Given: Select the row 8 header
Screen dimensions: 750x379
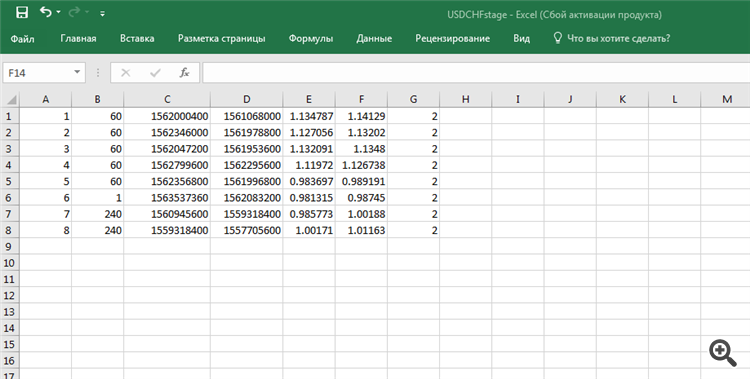Looking at the screenshot, I should pos(10,230).
